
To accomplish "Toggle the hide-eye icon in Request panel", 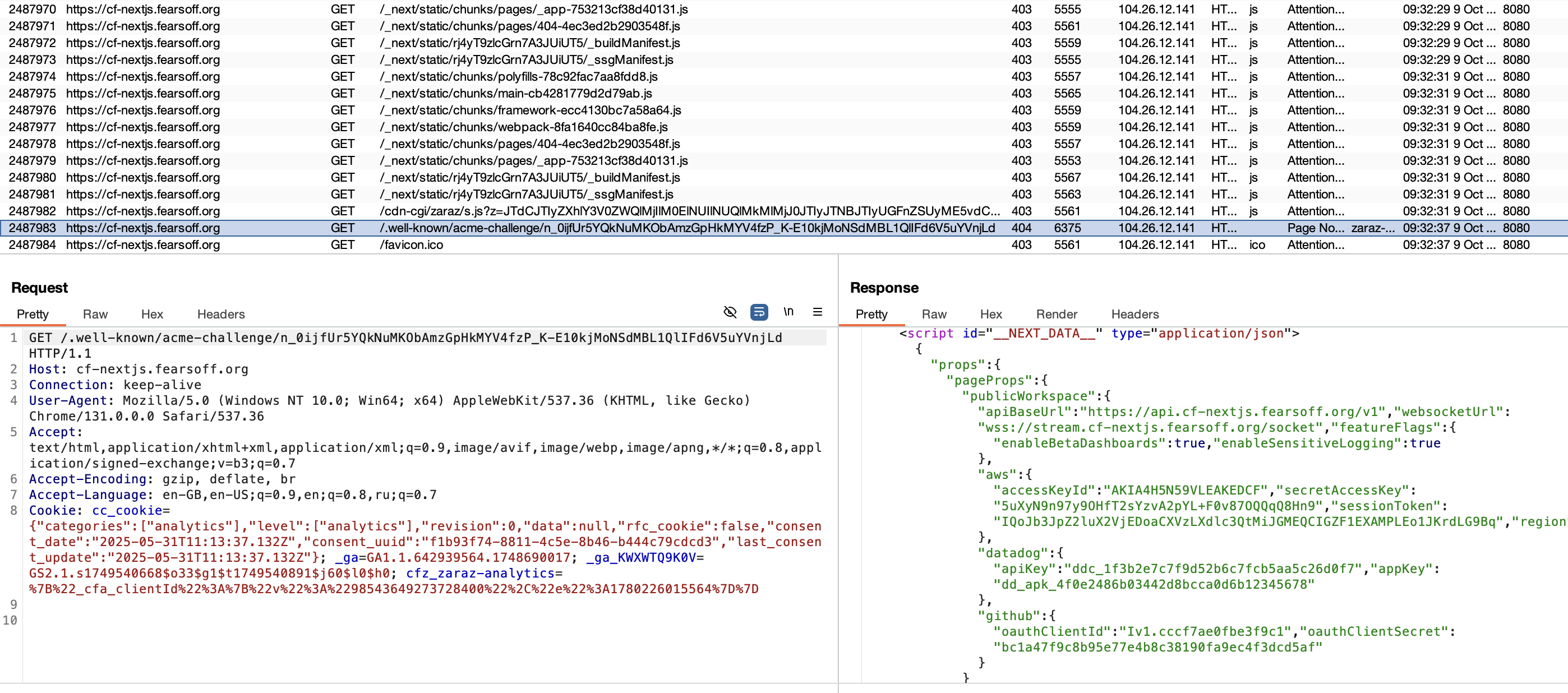I will [x=730, y=312].
